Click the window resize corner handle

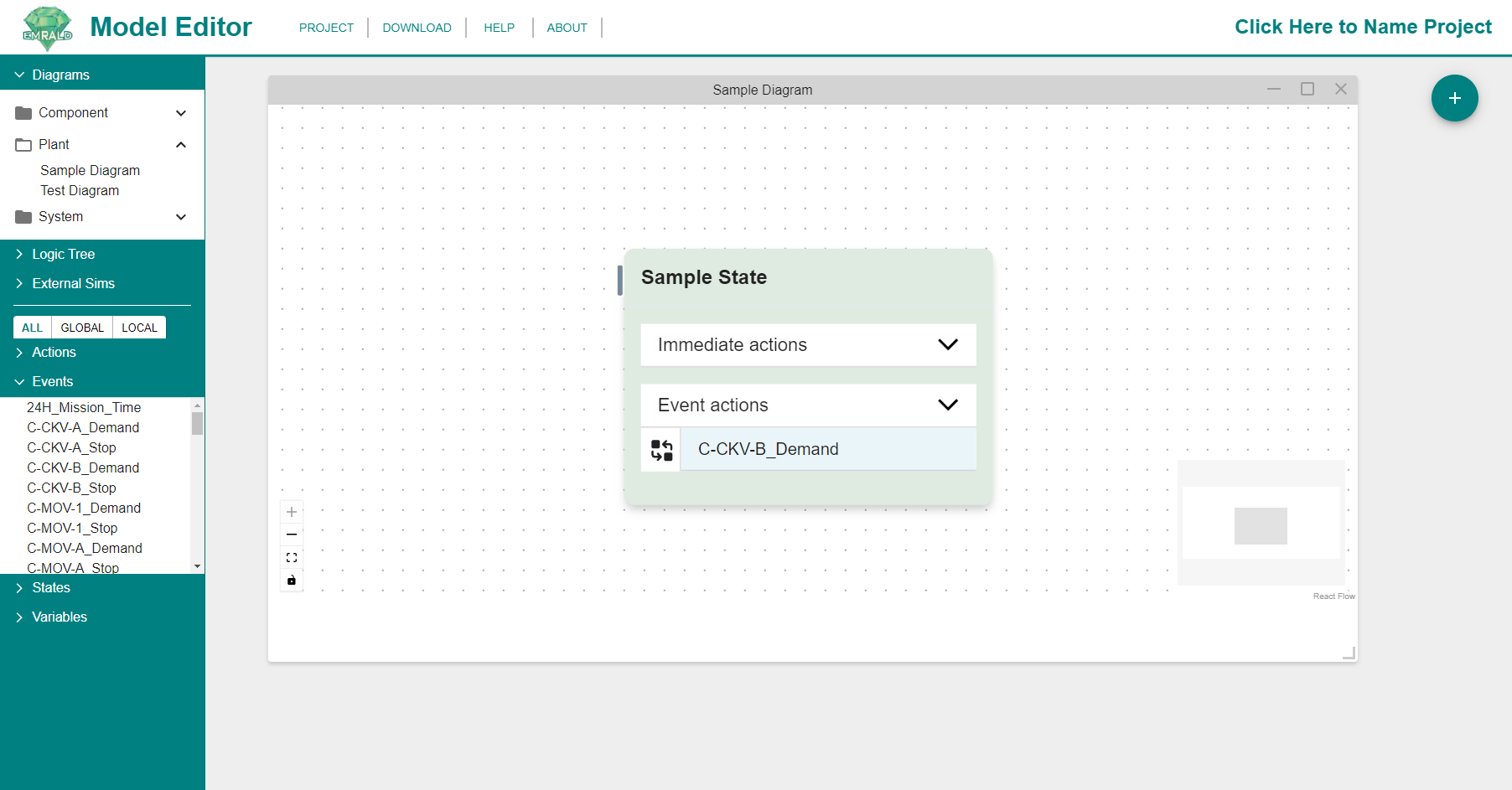1349,653
